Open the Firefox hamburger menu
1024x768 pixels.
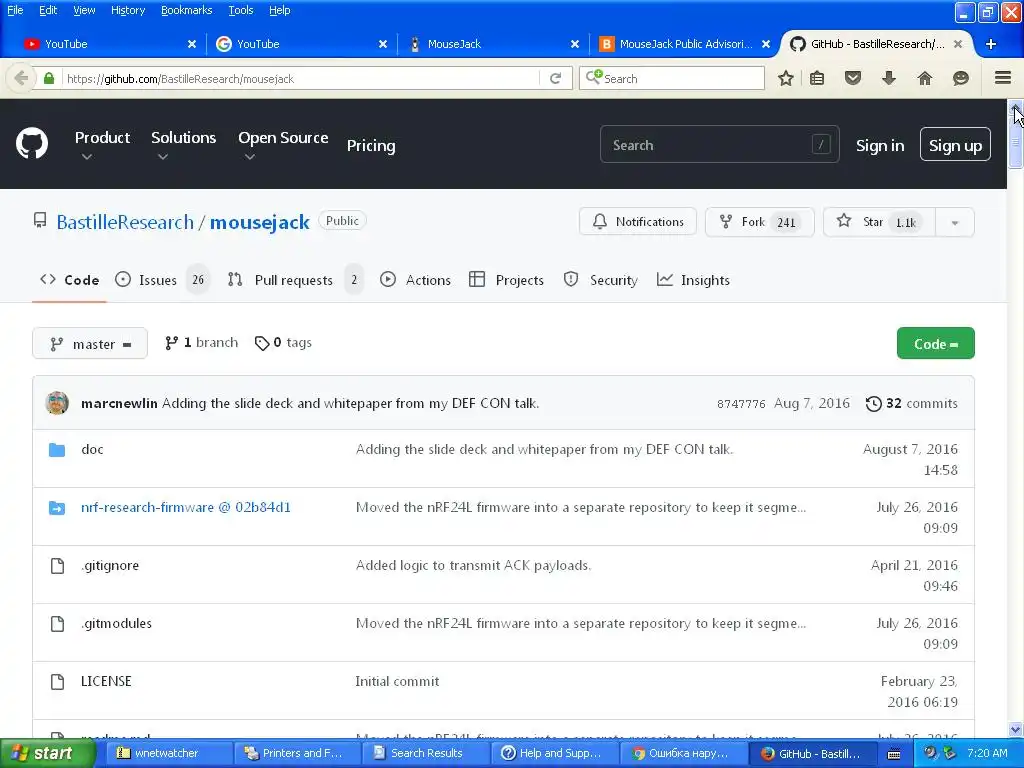click(1003, 78)
